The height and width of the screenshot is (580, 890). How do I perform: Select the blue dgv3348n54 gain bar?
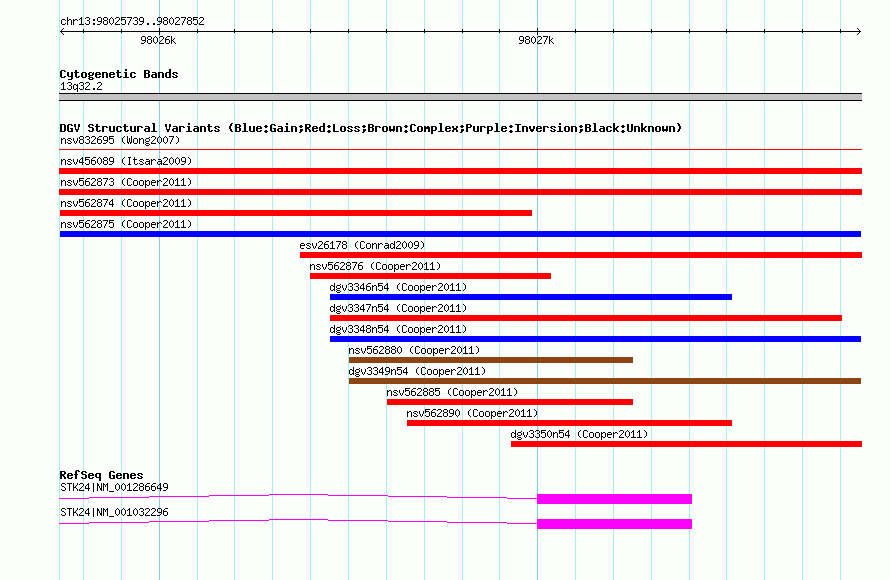point(595,339)
